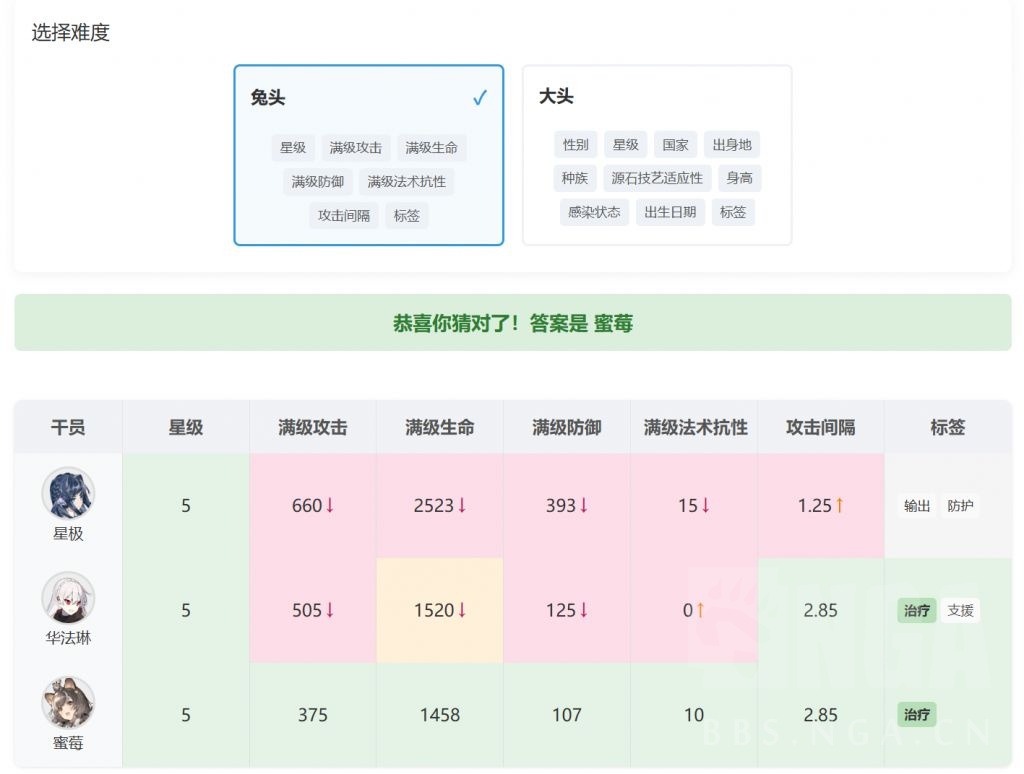Click the 蜜莓 operator avatar

coord(67,704)
